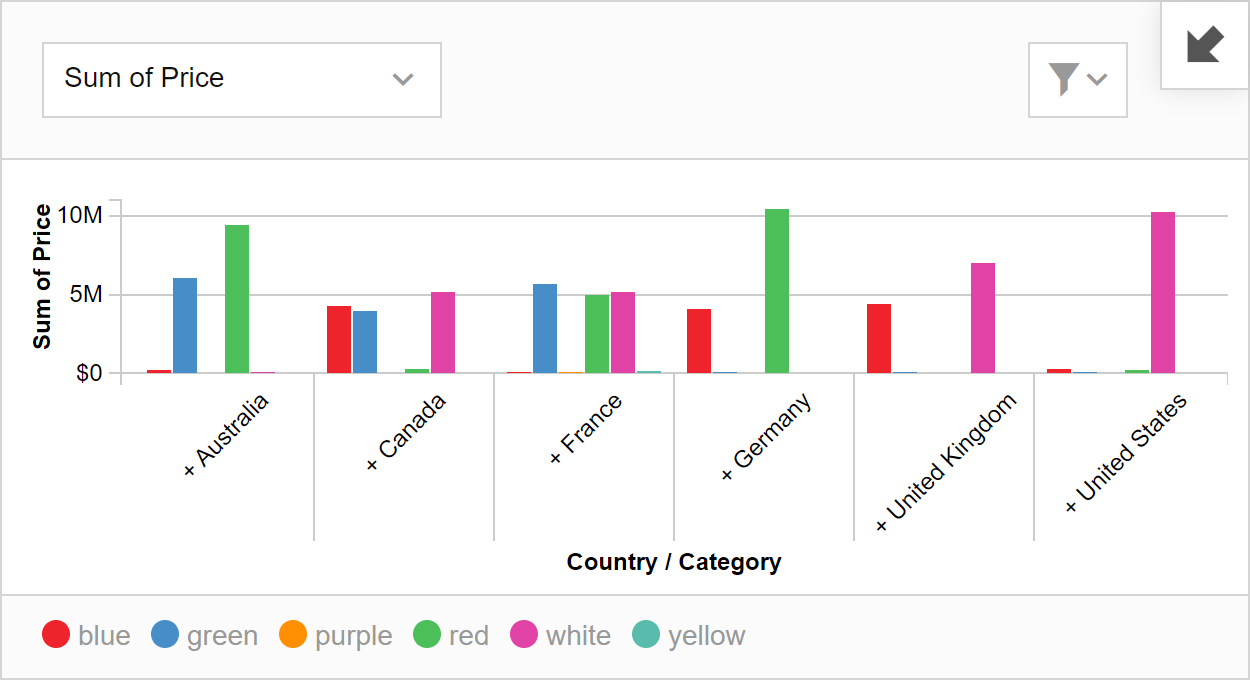
Task: Click the red legend color dot
Action: coord(428,634)
